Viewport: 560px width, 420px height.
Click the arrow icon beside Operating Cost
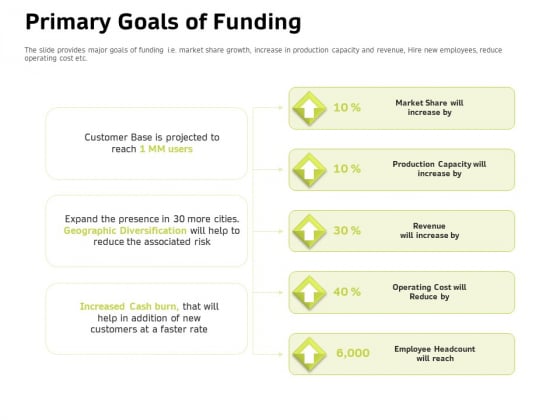click(x=309, y=293)
